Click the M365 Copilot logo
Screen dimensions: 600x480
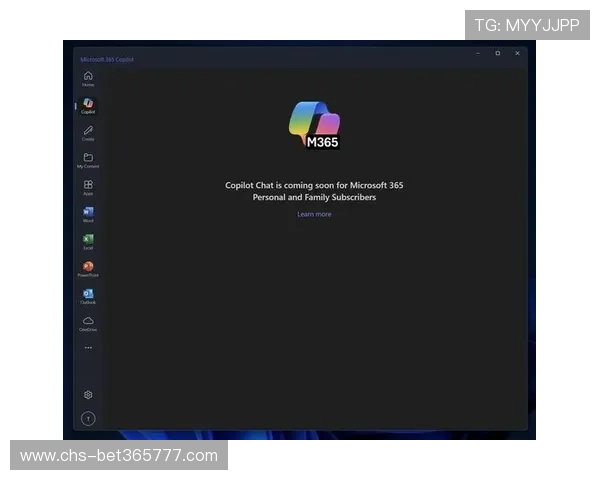314,125
